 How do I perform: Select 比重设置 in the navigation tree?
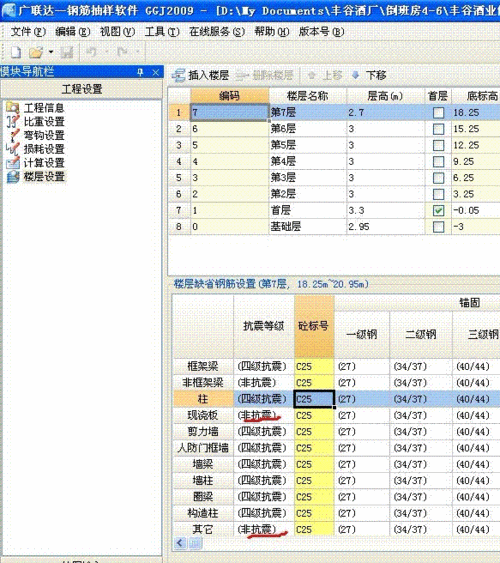click(x=44, y=121)
